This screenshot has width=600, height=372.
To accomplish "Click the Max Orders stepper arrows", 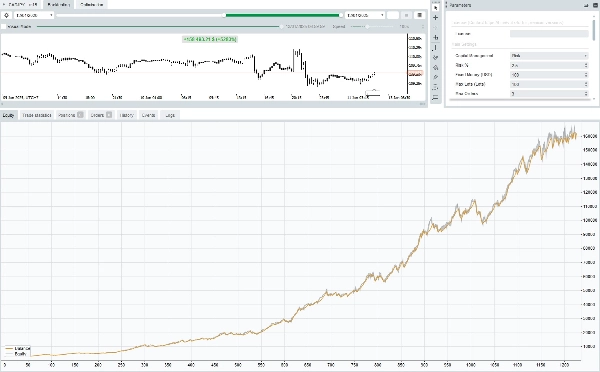I will 586,93.
